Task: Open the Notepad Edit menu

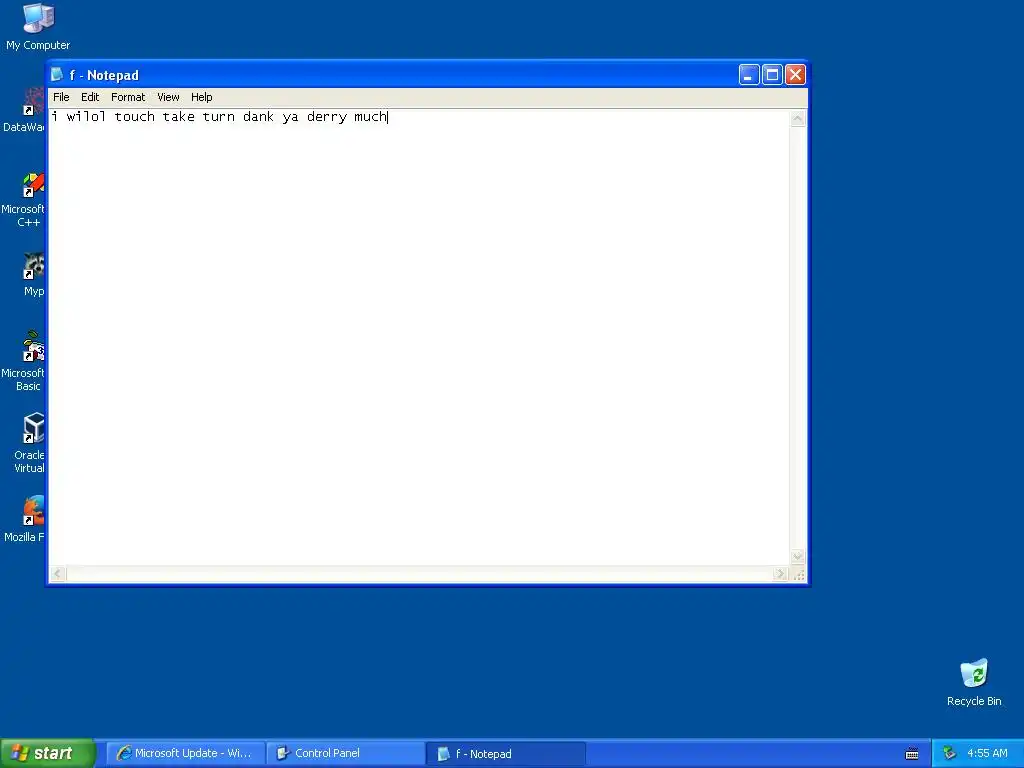Action: pyautogui.click(x=90, y=97)
